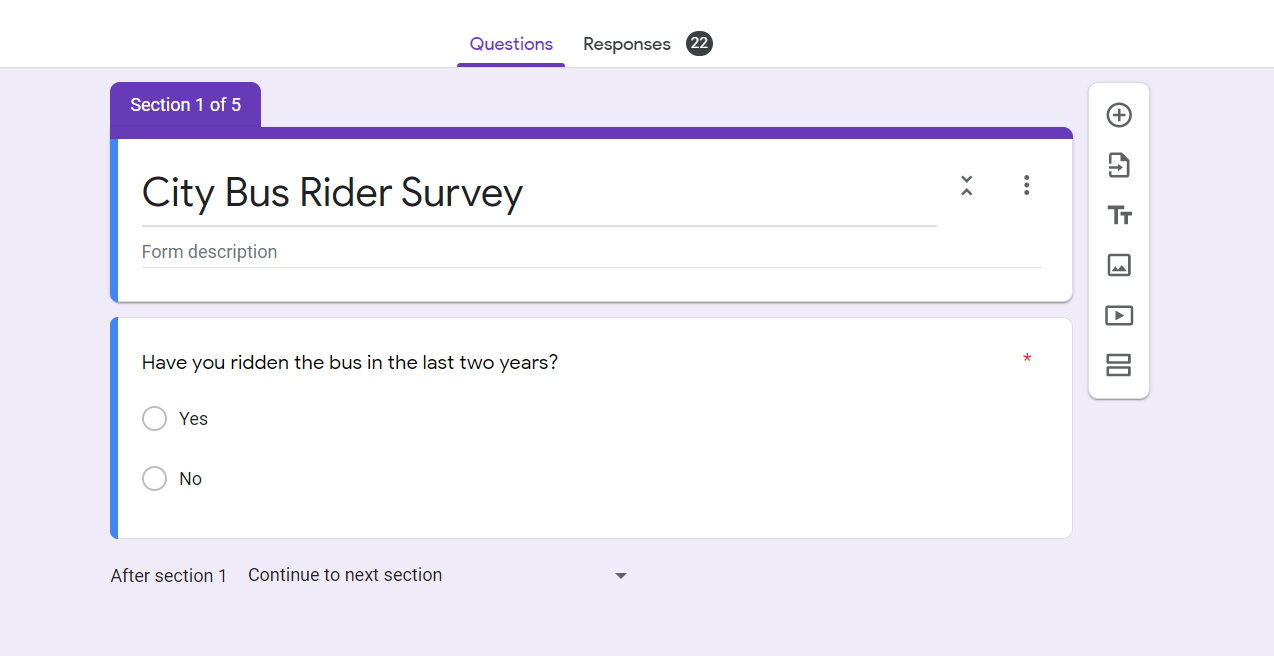Viewport: 1274px width, 656px height.
Task: Click the Add section icon
Action: pyautogui.click(x=1118, y=365)
